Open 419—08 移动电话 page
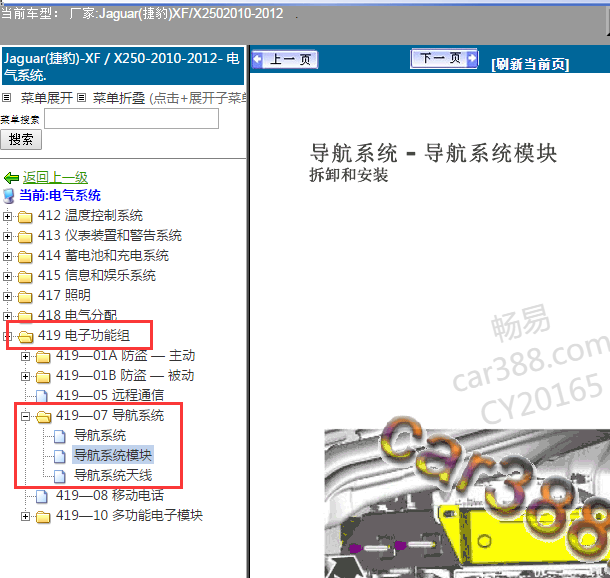 point(110,495)
